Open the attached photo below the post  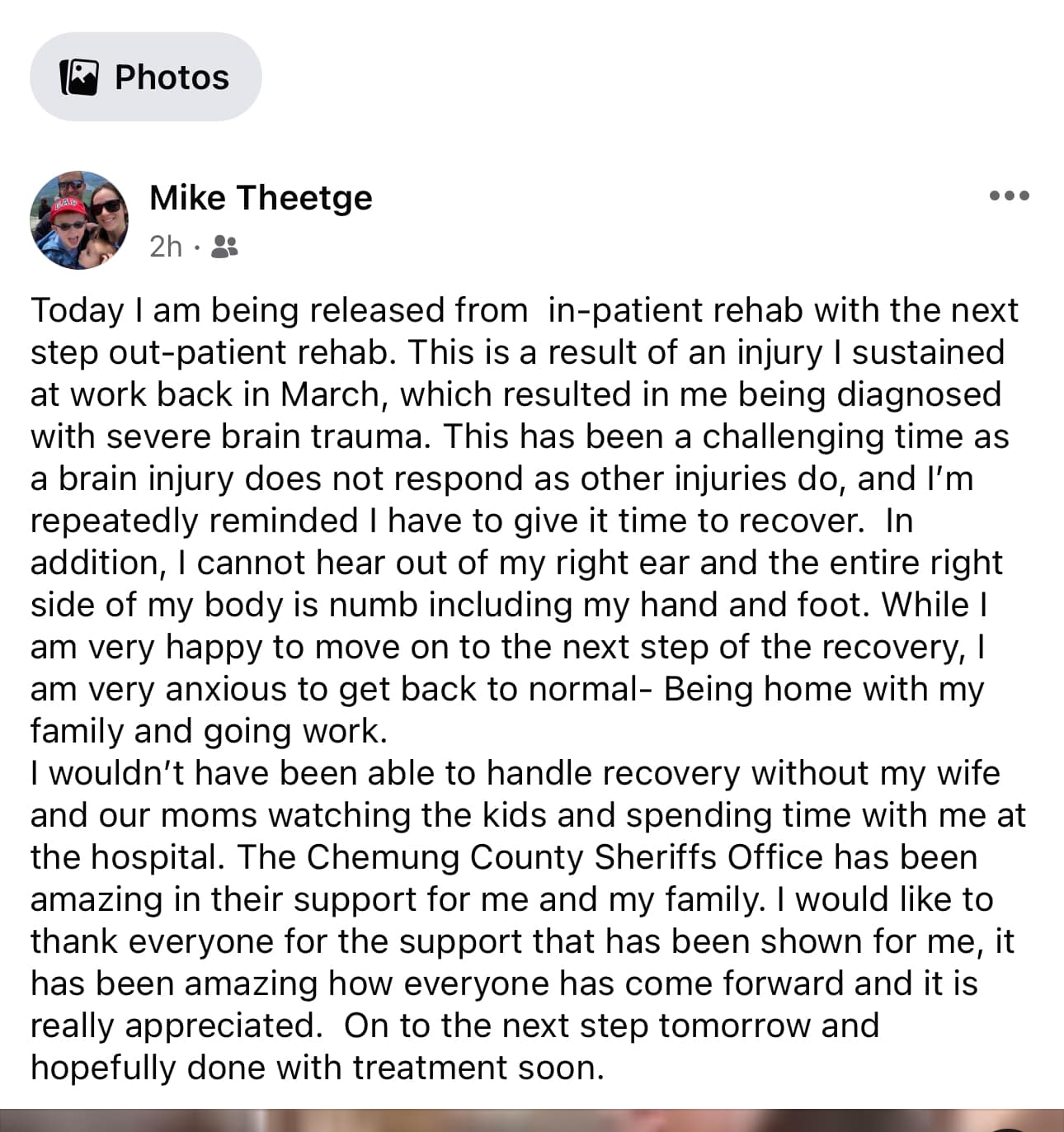[x=532, y=1120]
